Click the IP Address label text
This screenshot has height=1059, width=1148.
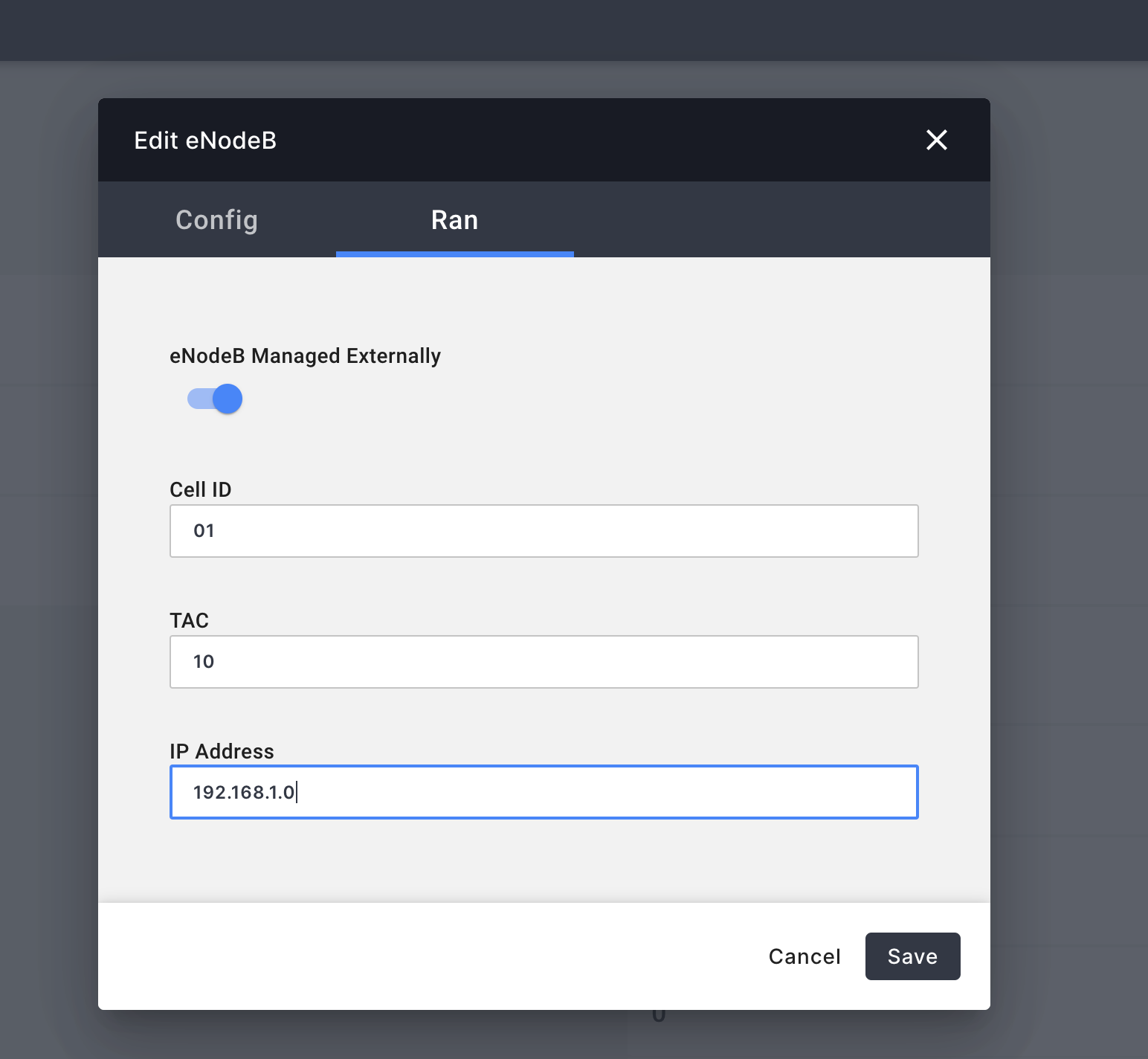[x=222, y=751]
